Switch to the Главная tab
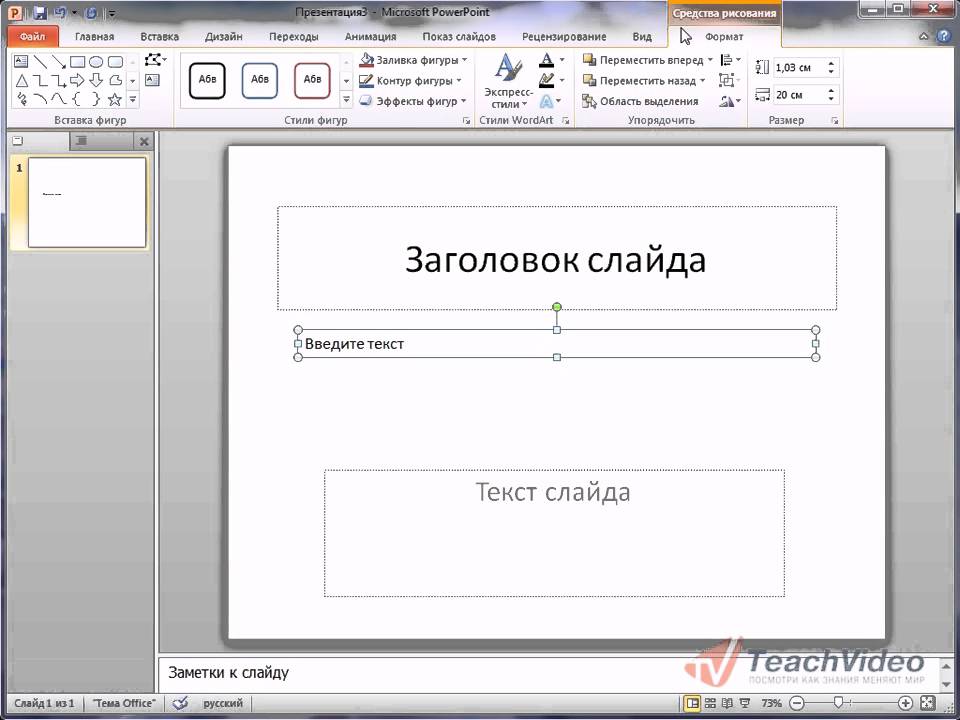The image size is (960, 720). [94, 37]
